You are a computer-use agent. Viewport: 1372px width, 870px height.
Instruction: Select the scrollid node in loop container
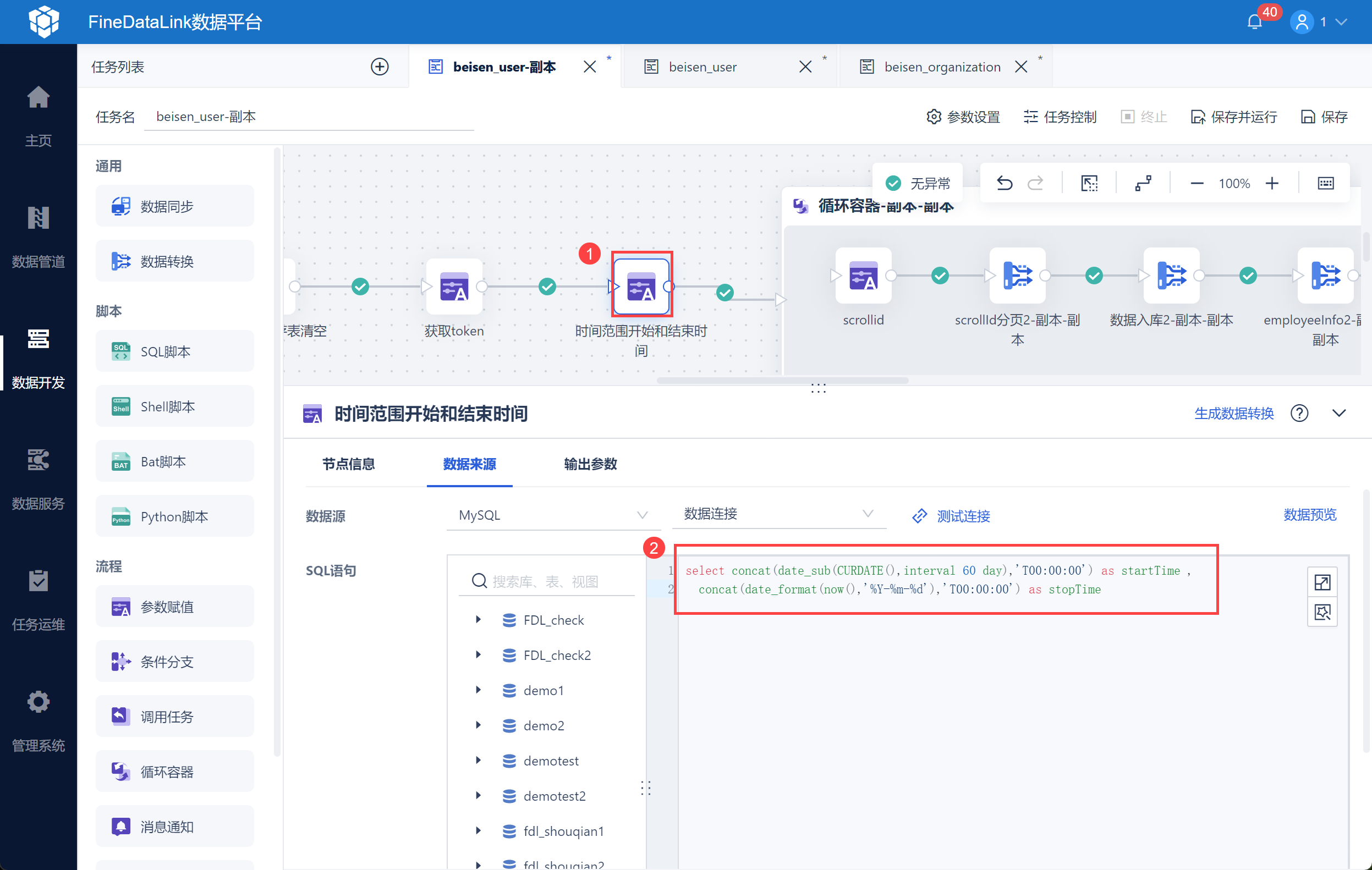863,276
